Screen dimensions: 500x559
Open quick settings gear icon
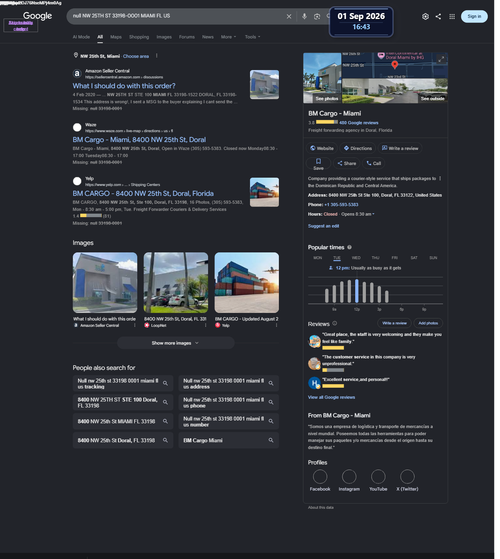click(x=425, y=16)
